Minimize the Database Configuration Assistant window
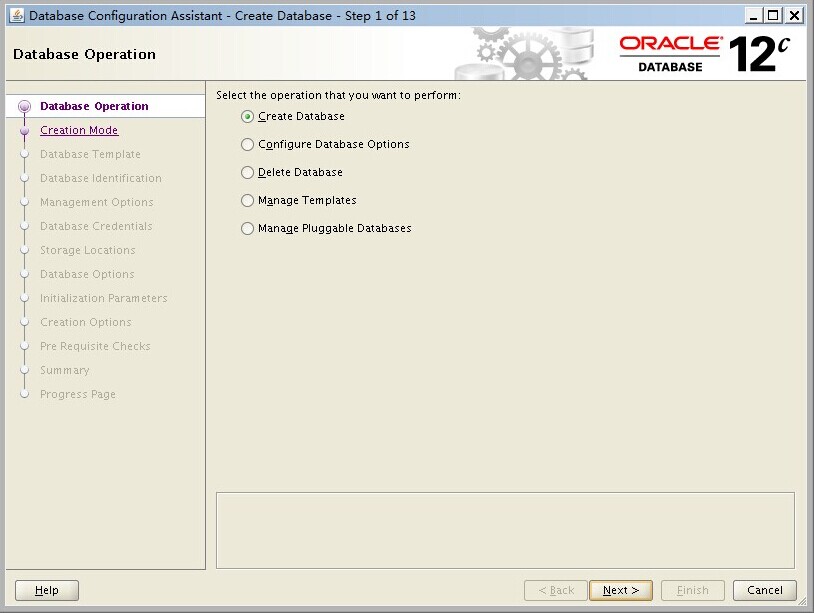This screenshot has height=613, width=814. [x=753, y=15]
